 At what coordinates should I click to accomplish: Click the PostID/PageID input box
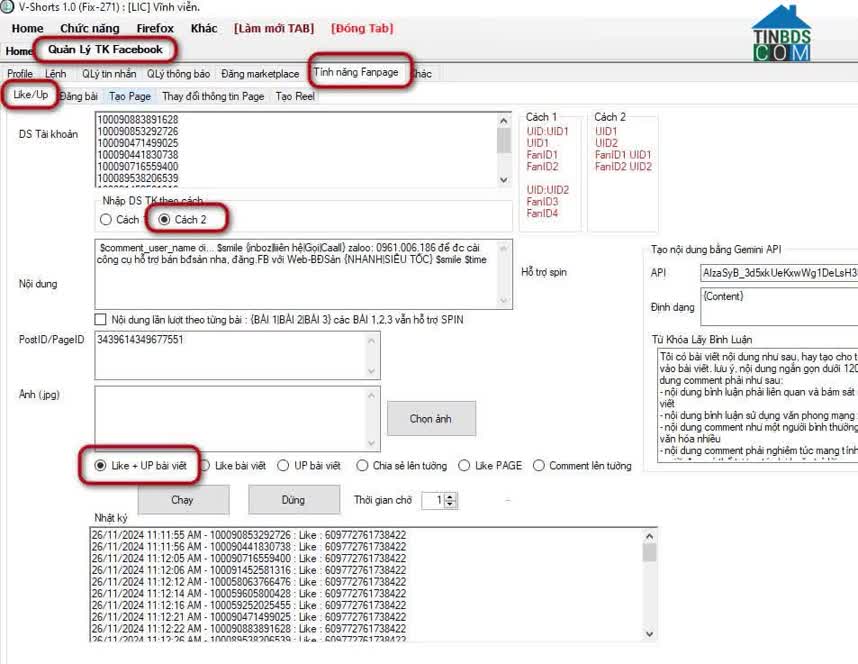237,355
